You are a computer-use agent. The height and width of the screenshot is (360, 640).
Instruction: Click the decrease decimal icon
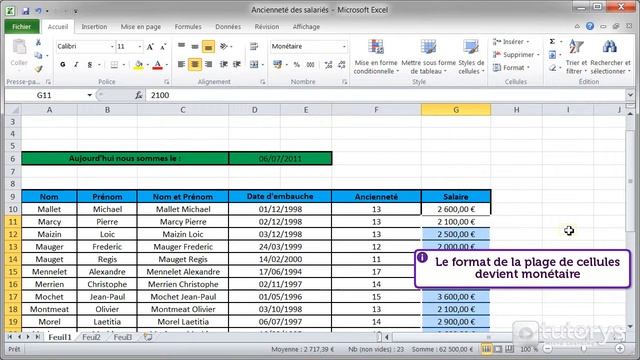342,64
